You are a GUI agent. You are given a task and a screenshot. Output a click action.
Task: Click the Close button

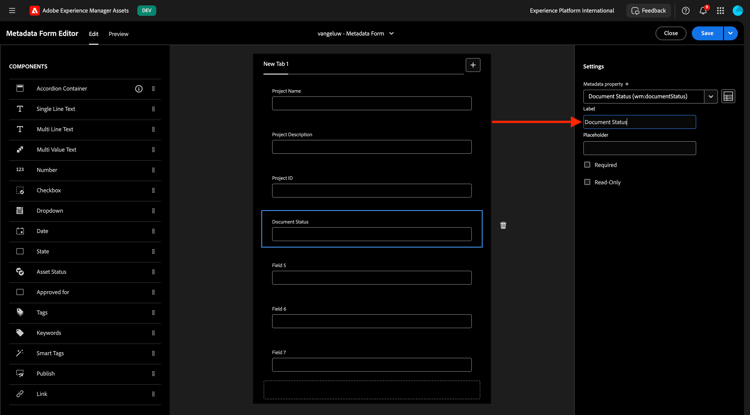pyautogui.click(x=671, y=33)
